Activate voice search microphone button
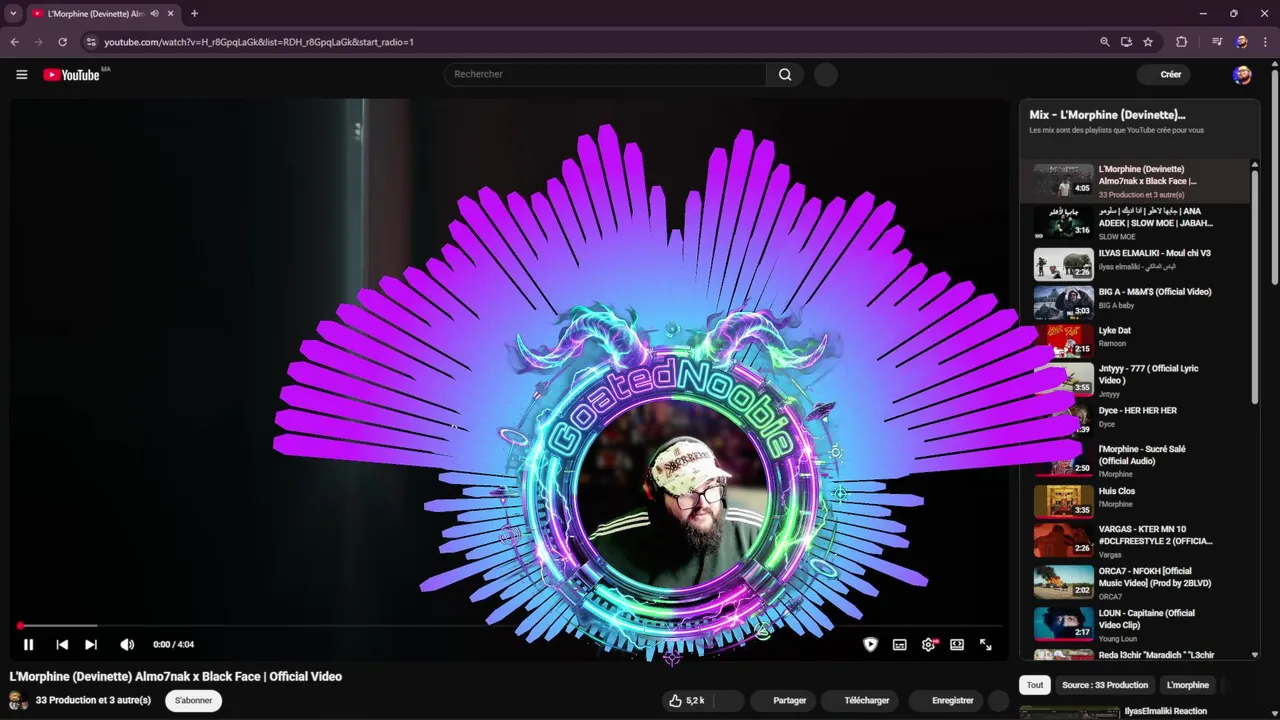Image resolution: width=1280 pixels, height=720 pixels. tap(825, 74)
